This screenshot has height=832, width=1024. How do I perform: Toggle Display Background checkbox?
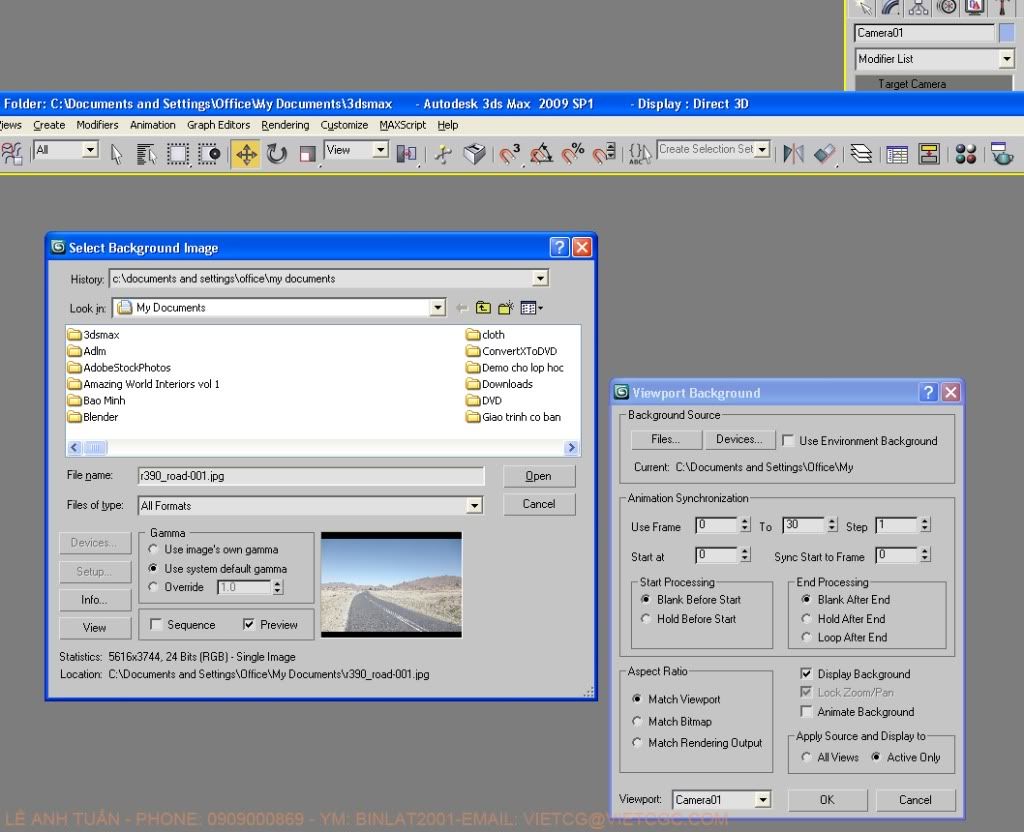[807, 673]
